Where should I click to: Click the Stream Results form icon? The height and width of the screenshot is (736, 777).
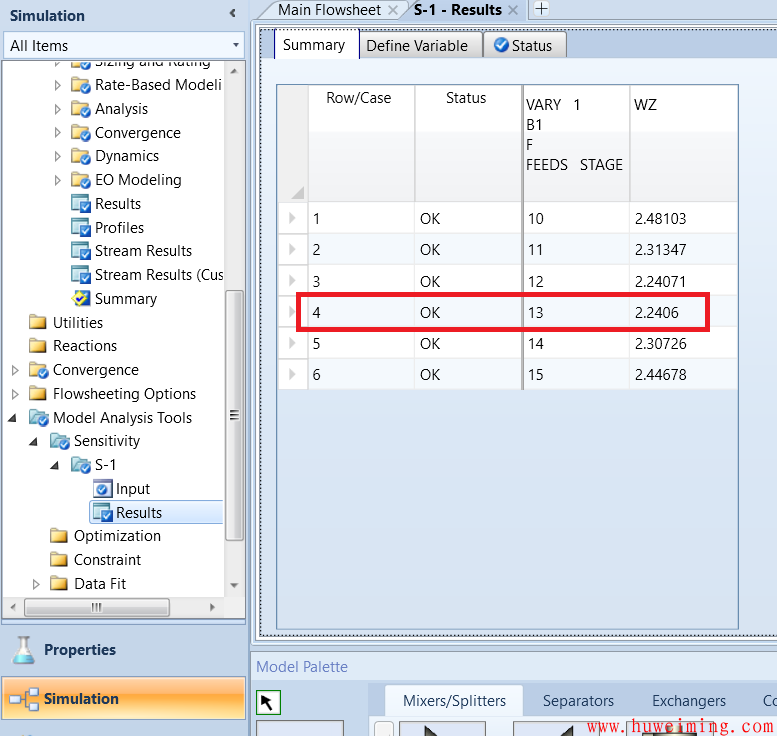(x=81, y=251)
